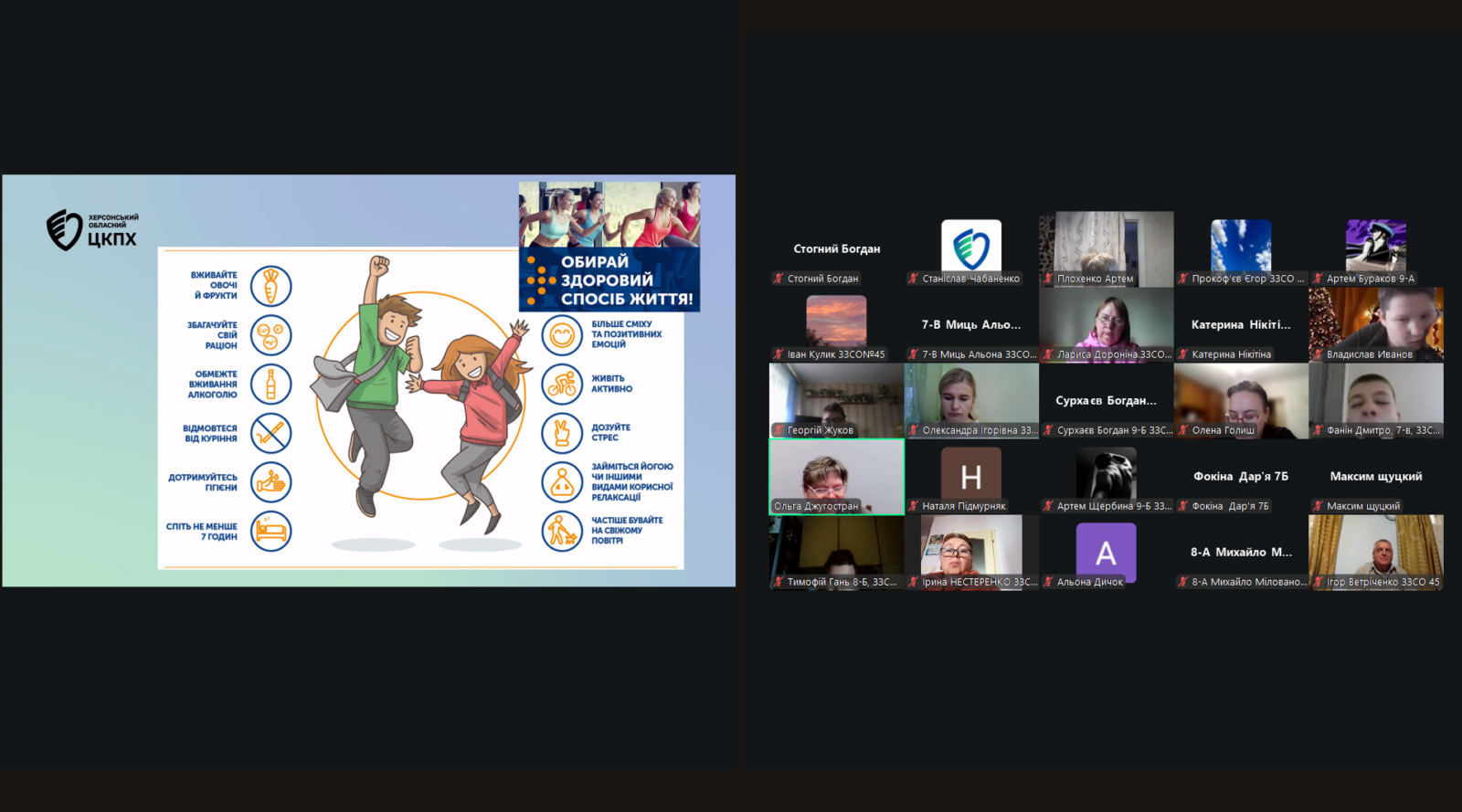The width and height of the screenshot is (1462, 812).
Task: Click the carrot icon on the shared slide
Action: coord(270,286)
